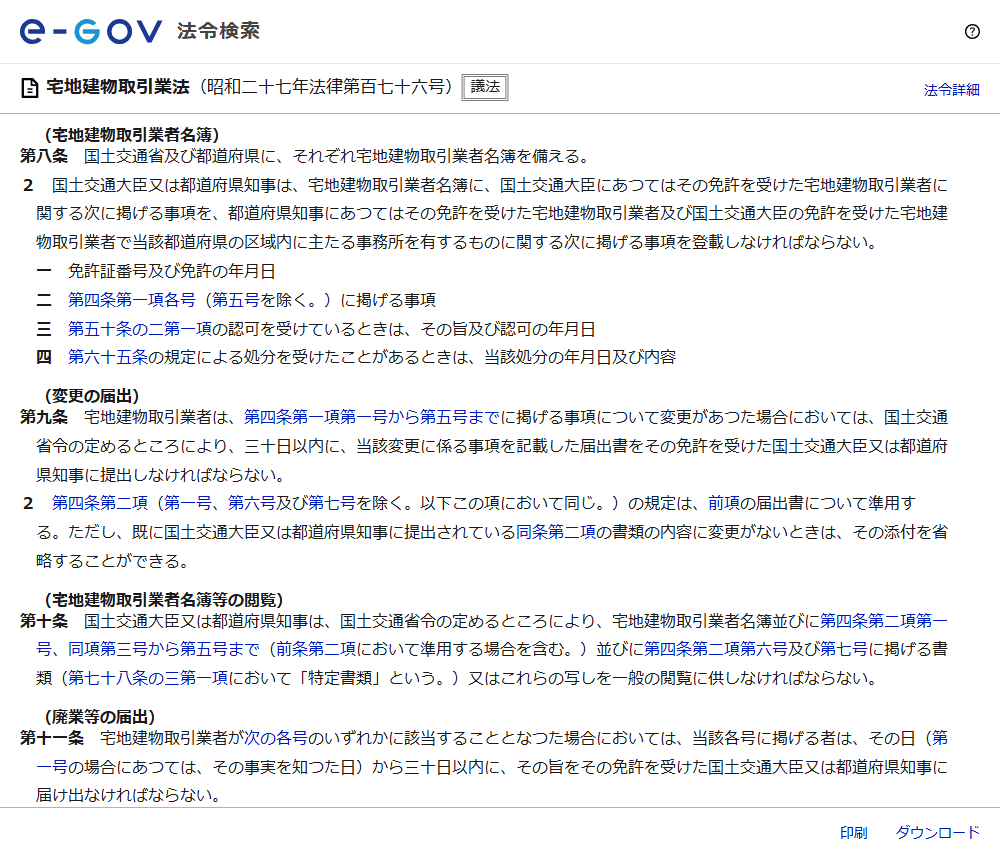This screenshot has height=860, width=1000.
Task: Follow the 第四条第一項各号 link
Action: 132,300
